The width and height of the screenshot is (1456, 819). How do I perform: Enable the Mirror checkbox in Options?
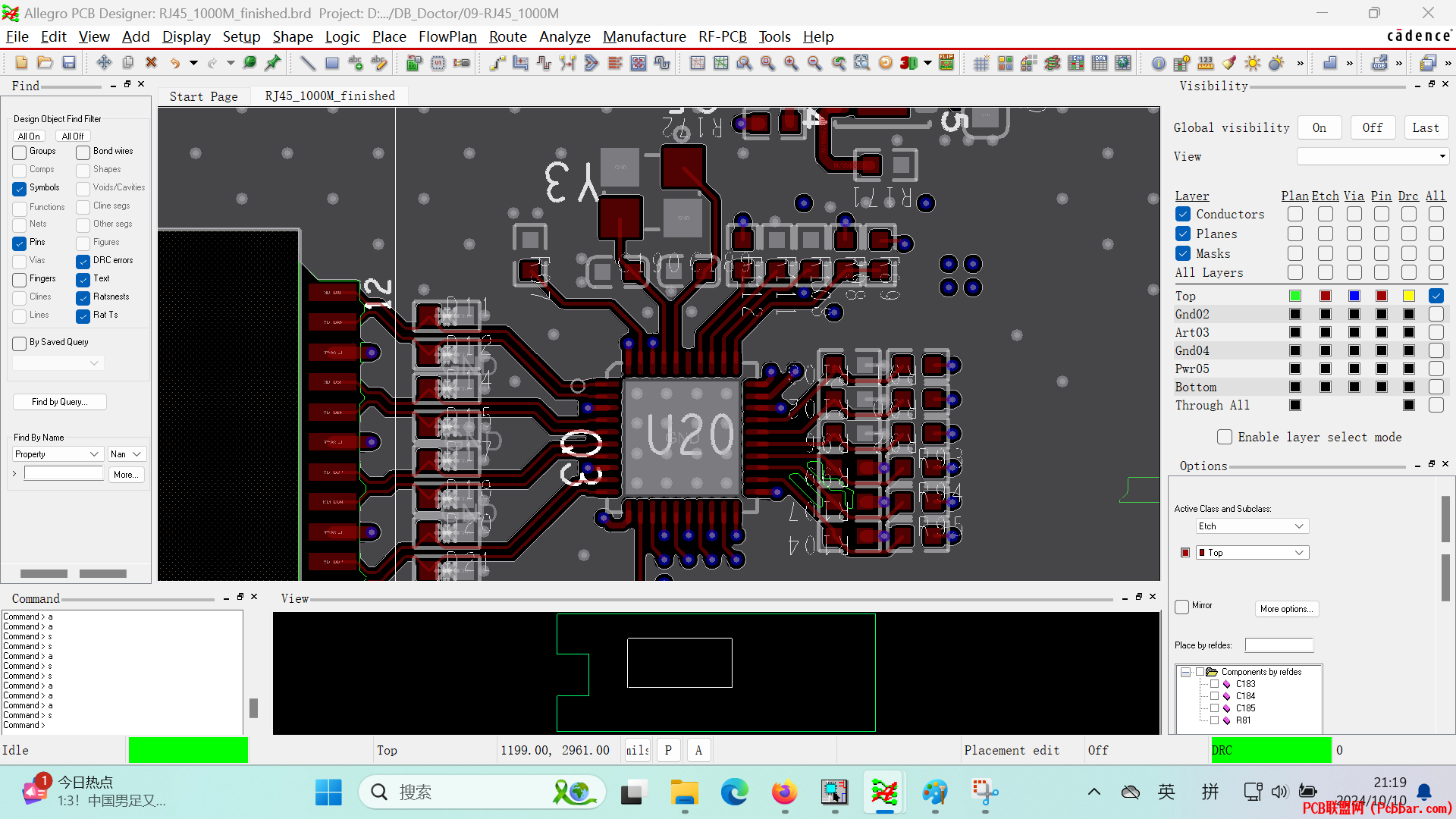(1181, 607)
